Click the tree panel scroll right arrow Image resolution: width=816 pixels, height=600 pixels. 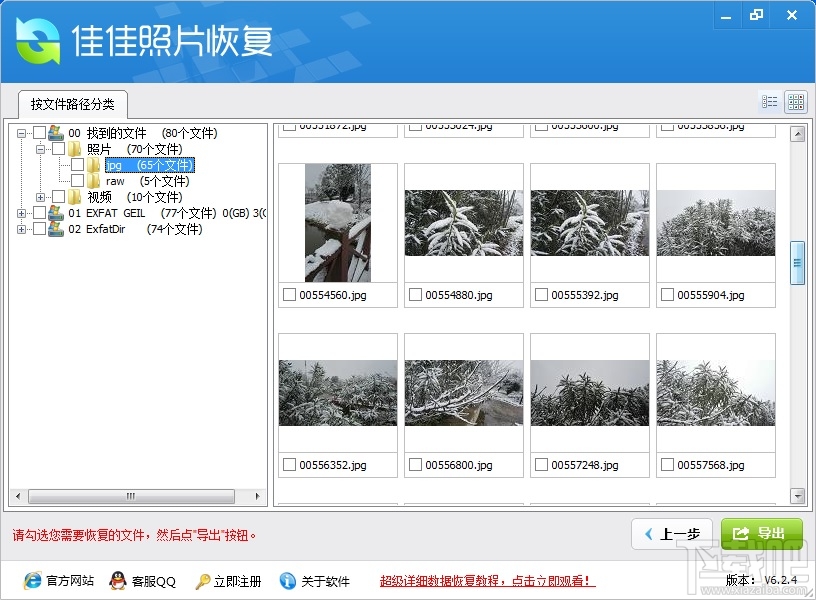[257, 496]
